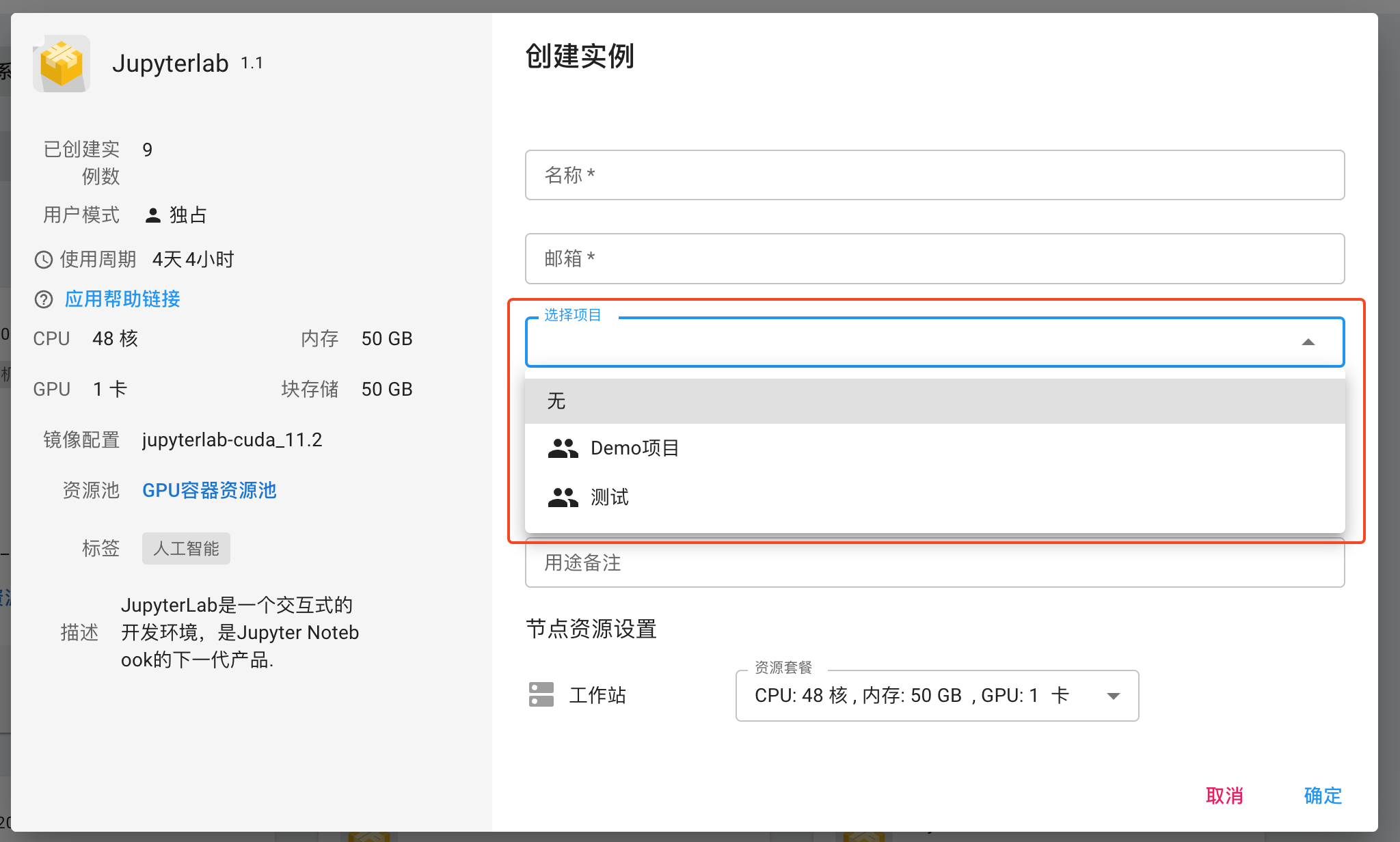1400x842 pixels.
Task: Click the group icon next to 测试
Action: click(563, 498)
